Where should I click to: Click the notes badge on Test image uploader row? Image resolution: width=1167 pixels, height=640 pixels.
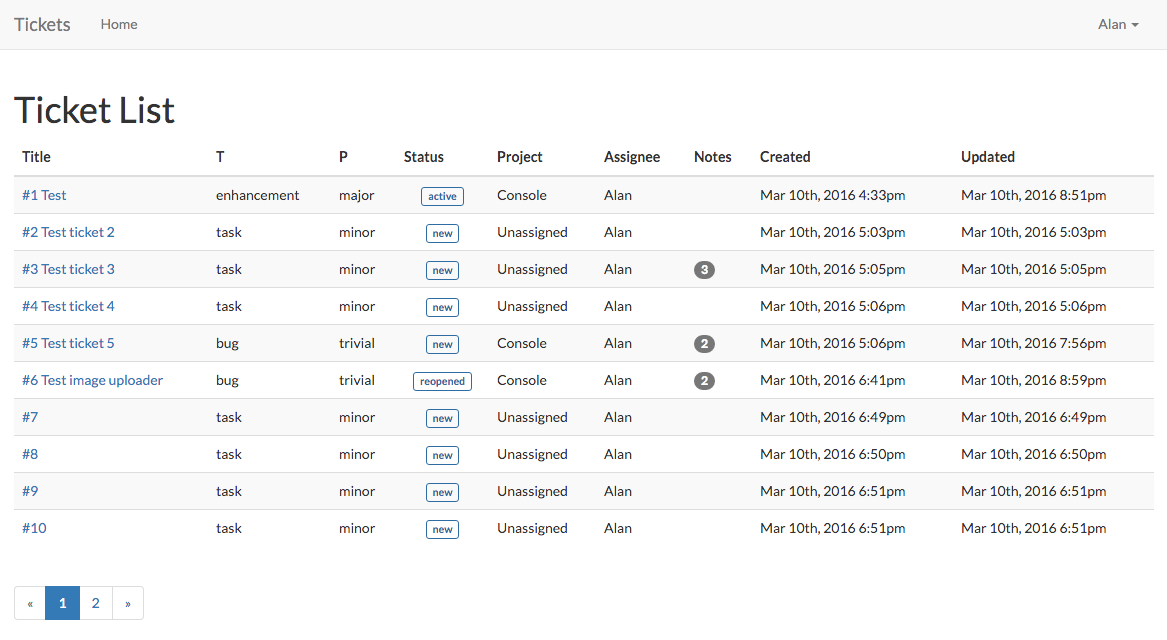pyautogui.click(x=704, y=381)
